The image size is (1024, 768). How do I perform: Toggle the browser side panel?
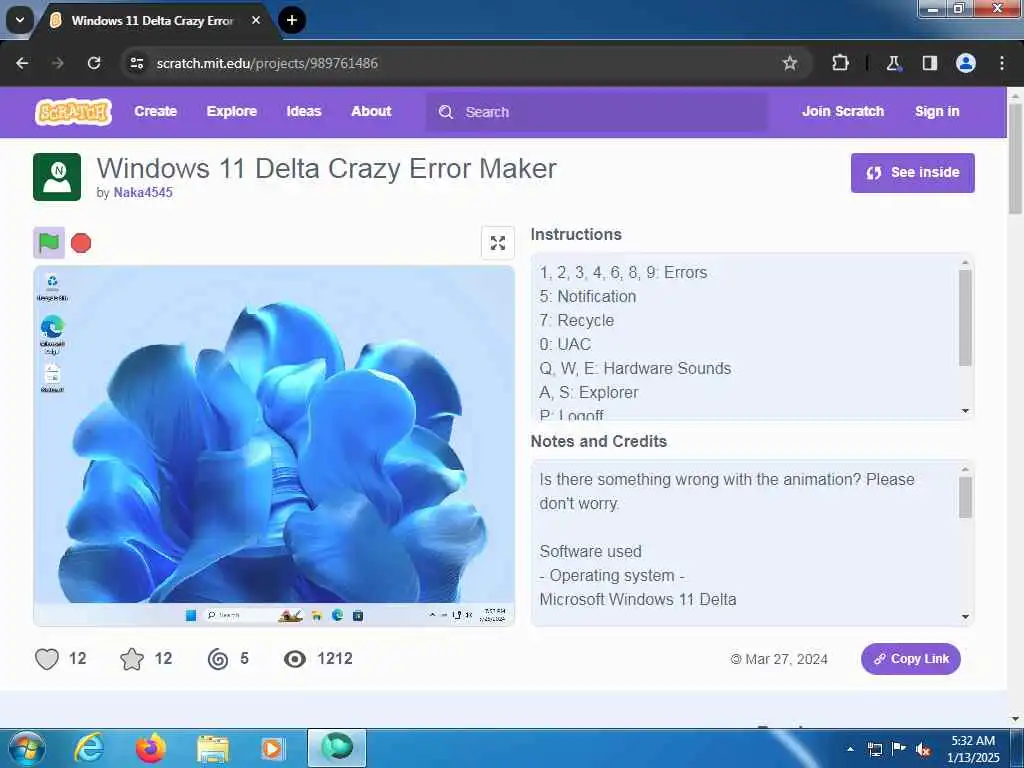(929, 63)
